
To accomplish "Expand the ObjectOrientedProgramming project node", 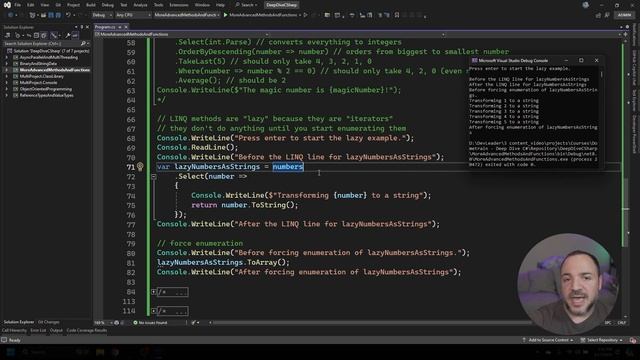I will pos(7,89).
